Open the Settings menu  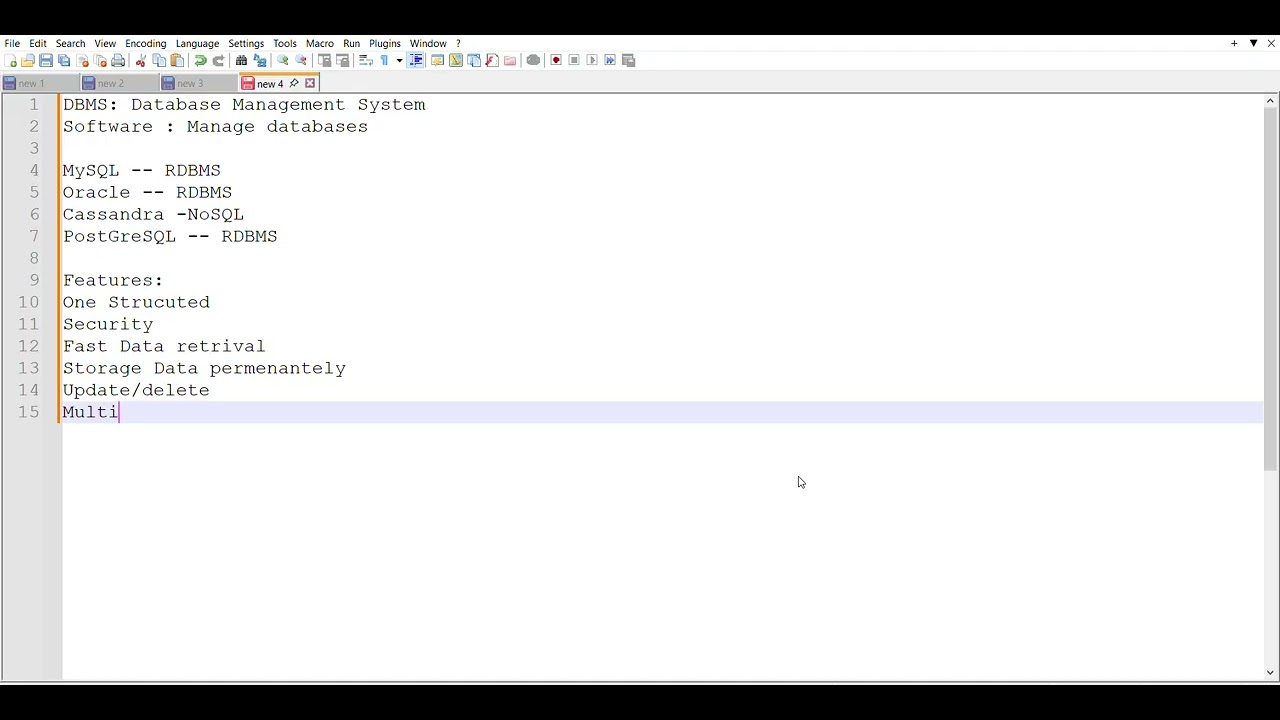click(x=246, y=43)
